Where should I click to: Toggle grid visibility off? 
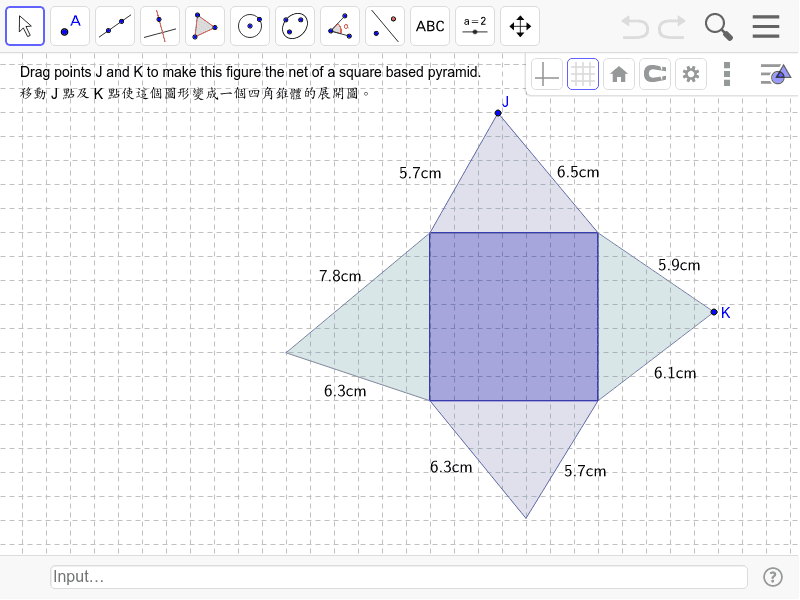582,73
